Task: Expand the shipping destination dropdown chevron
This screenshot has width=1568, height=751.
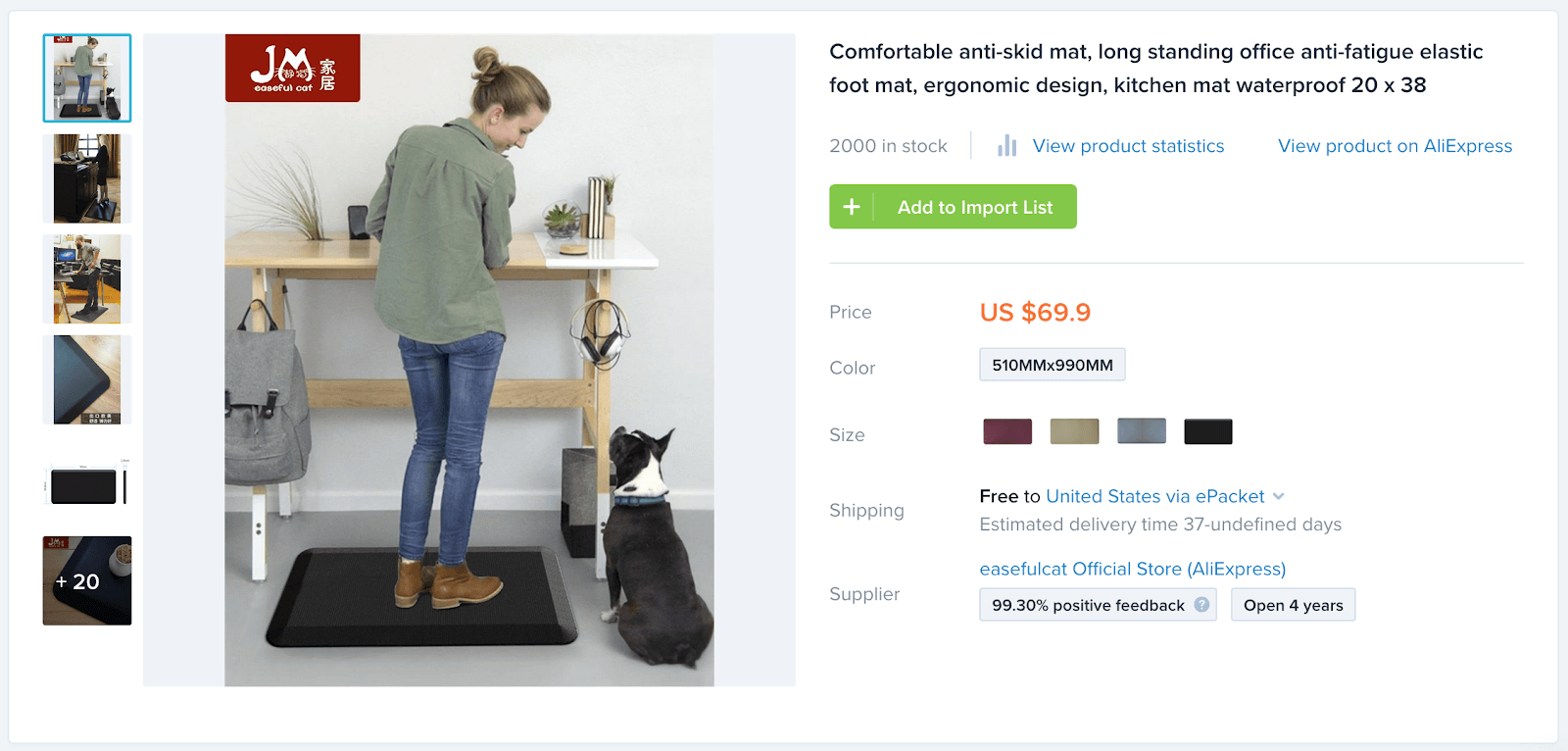Action: tap(1278, 496)
